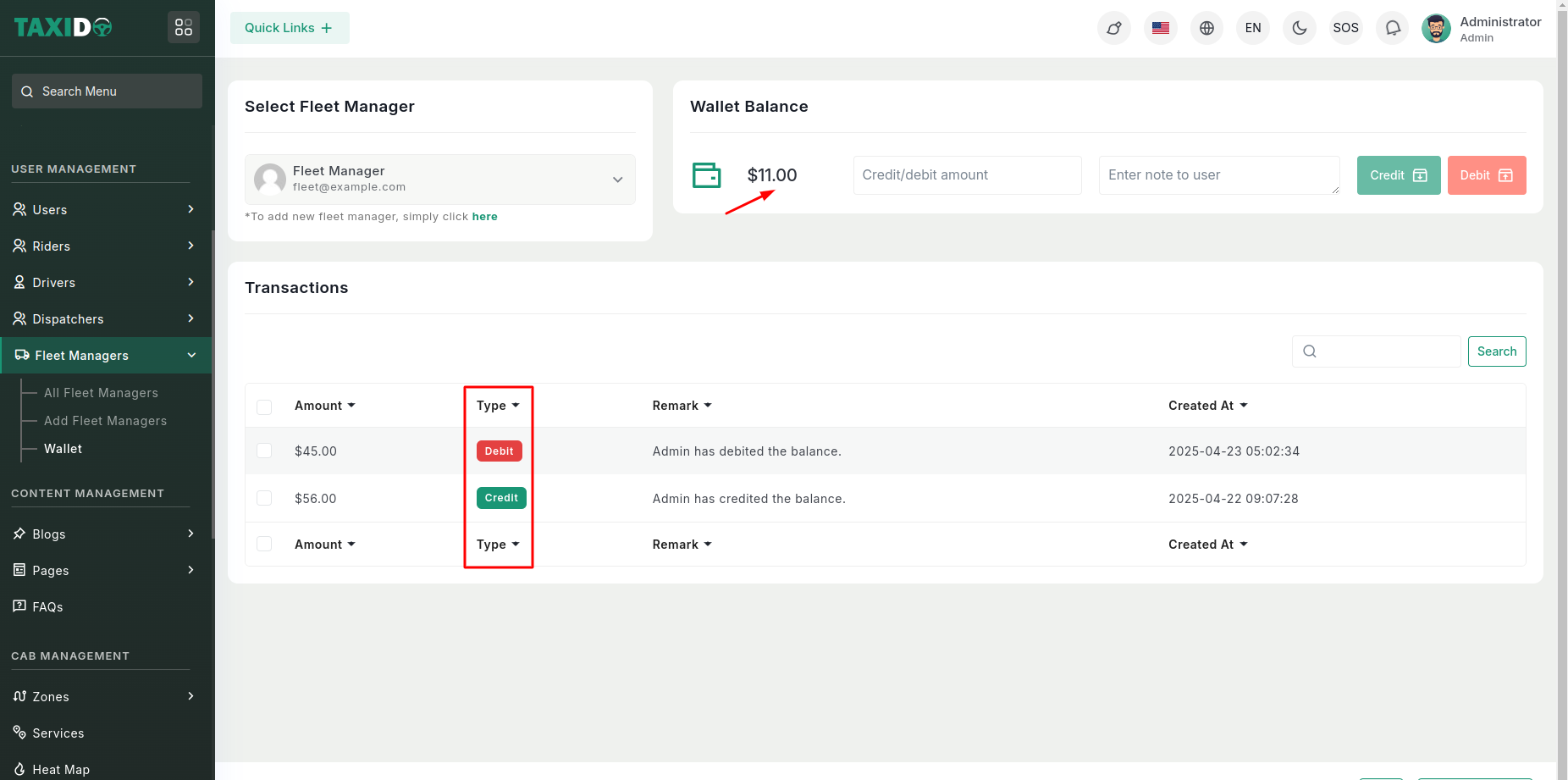Toggle the select-all checkbox in the table header

(264, 407)
